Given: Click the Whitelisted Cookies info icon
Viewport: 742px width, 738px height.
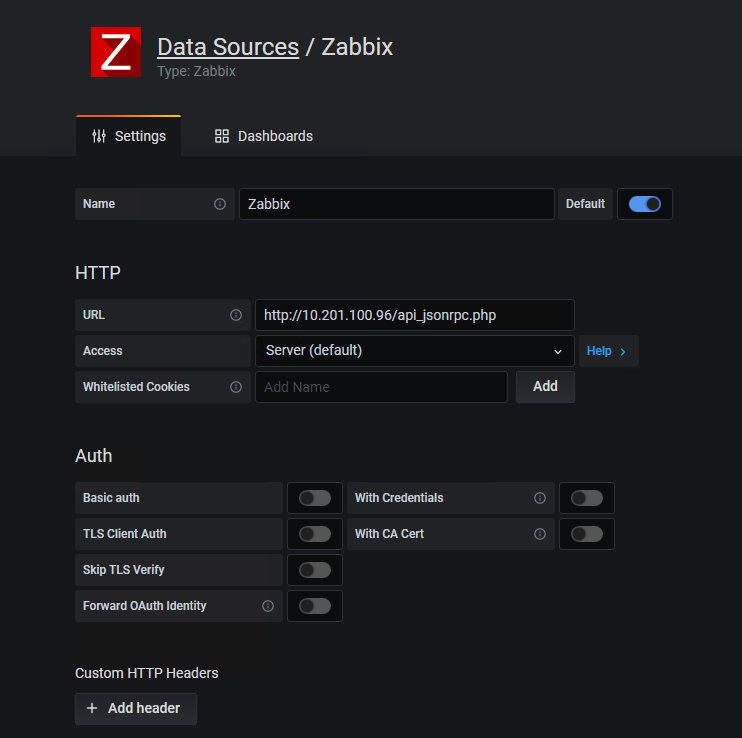Looking at the screenshot, I should point(236,387).
